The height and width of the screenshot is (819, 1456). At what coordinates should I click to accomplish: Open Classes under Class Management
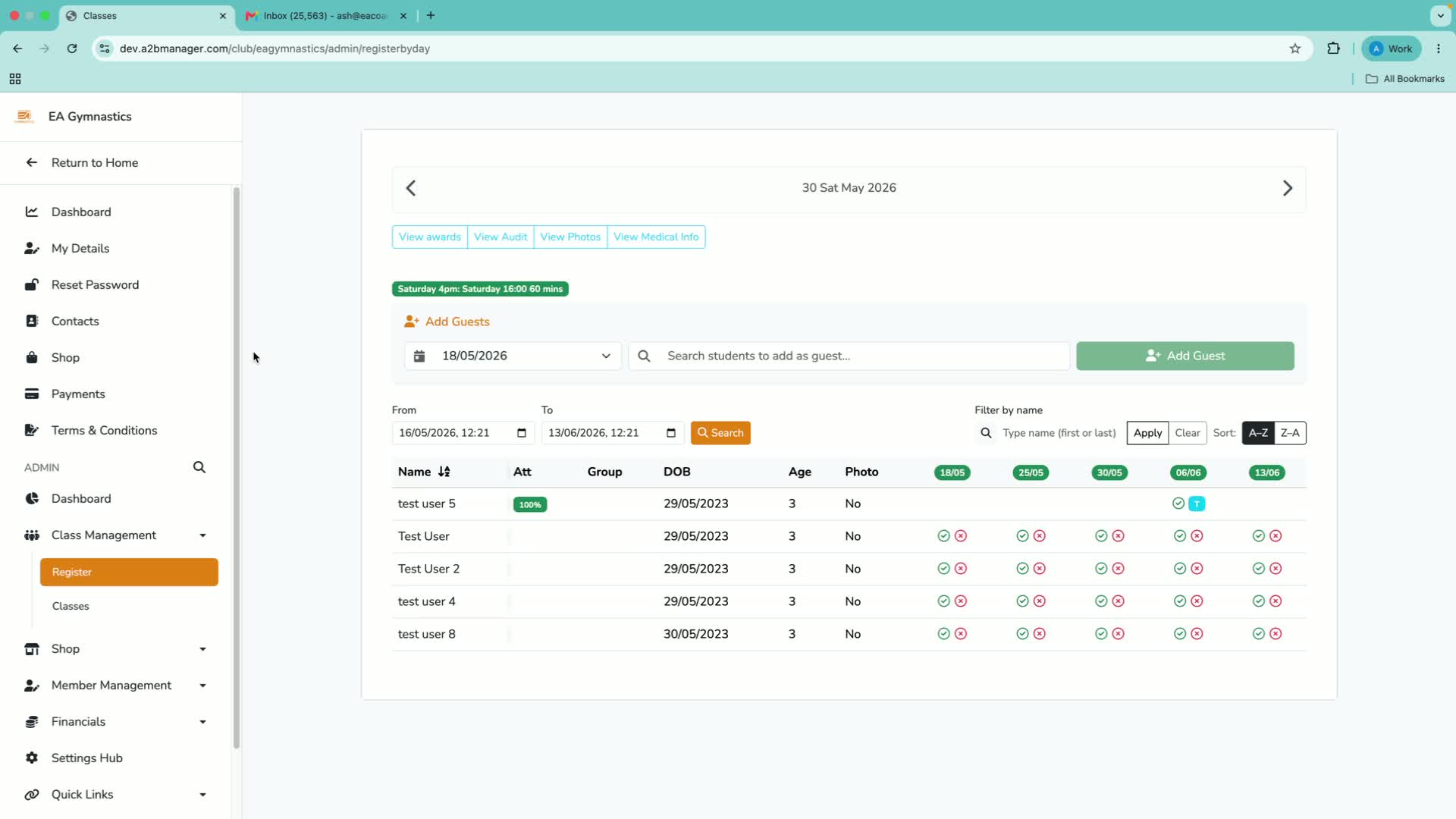tap(71, 606)
